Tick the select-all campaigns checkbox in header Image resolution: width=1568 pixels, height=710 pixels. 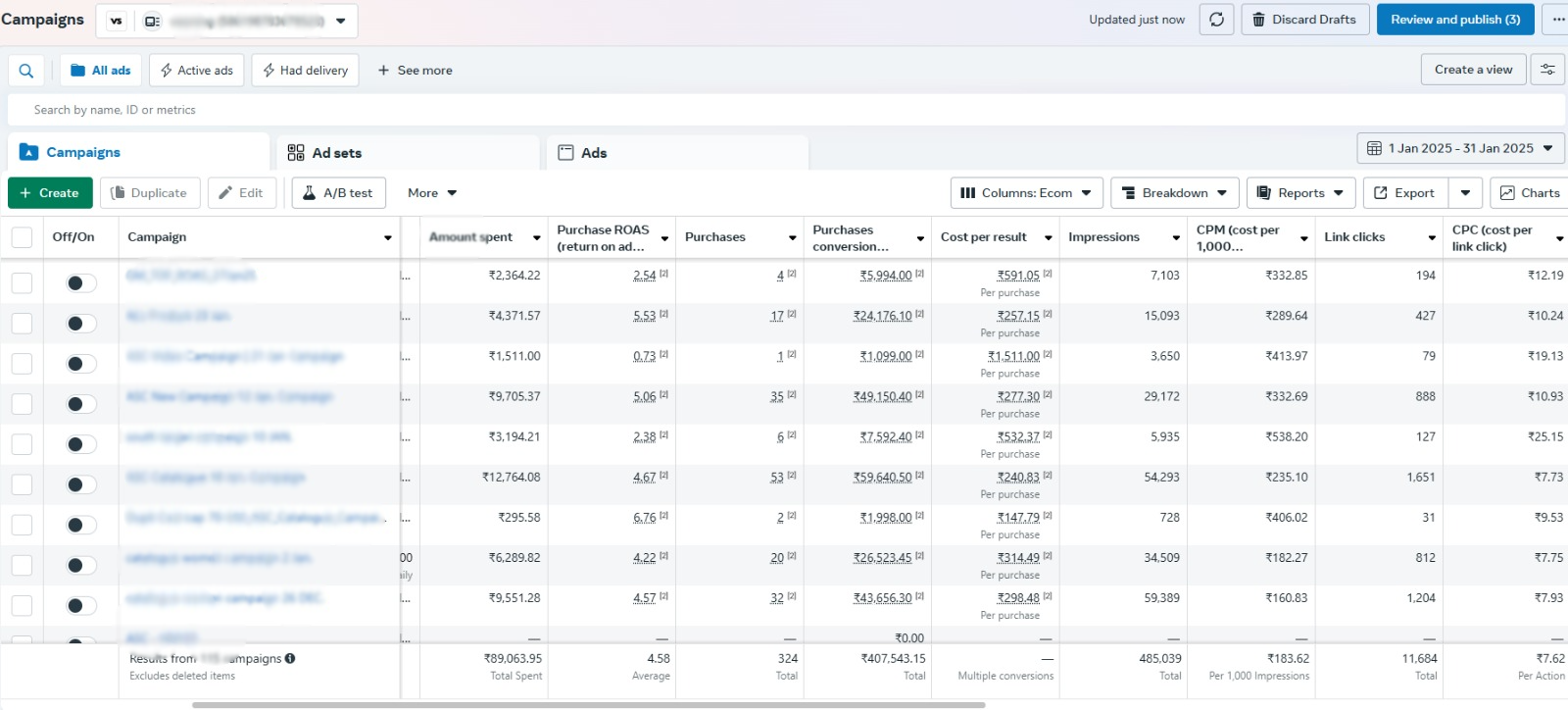pos(22,237)
